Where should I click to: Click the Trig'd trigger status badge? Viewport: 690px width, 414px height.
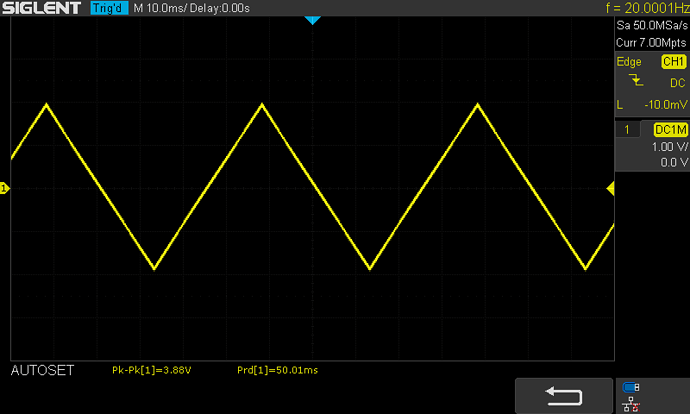pyautogui.click(x=108, y=9)
